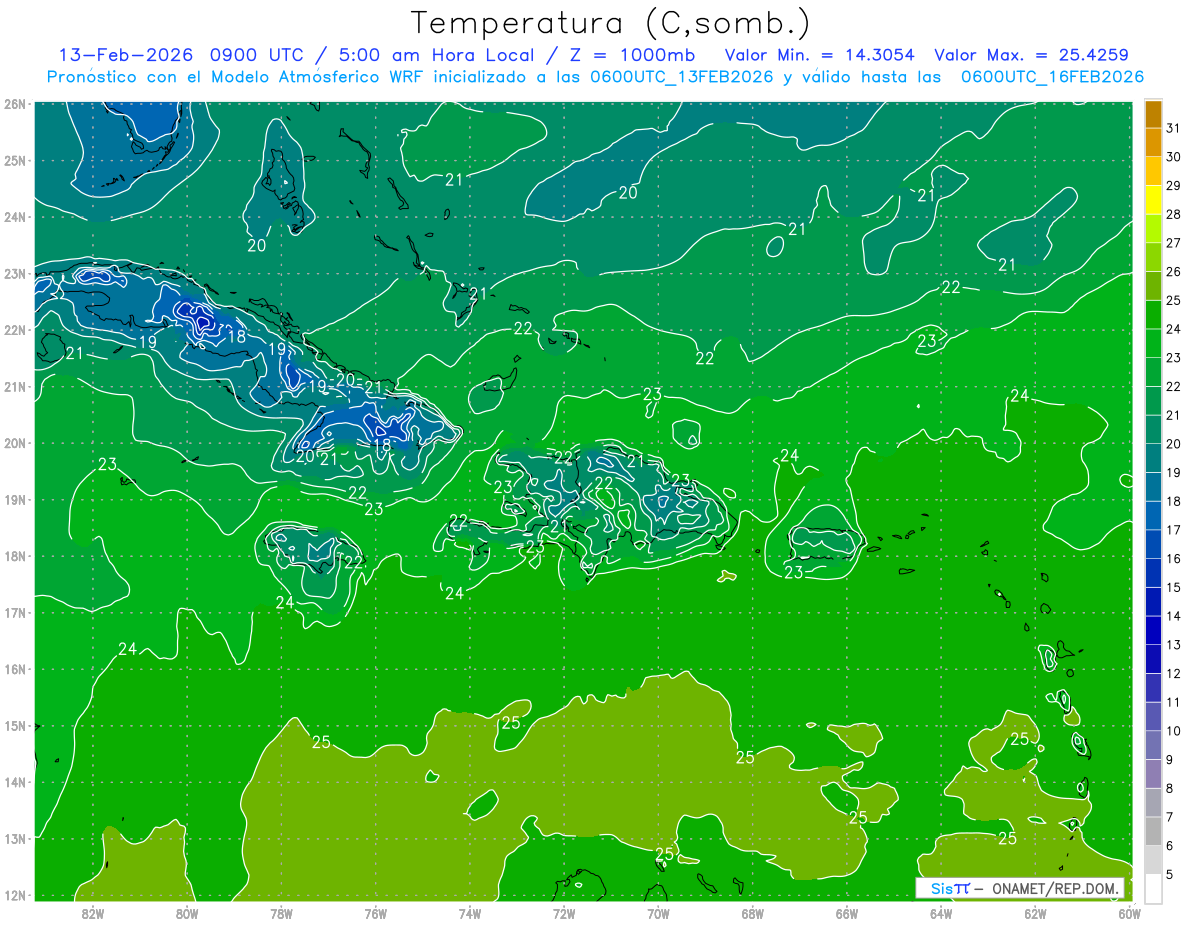This screenshot has width=1200, height=927.
Task: Click the "62W" longitude label
Action: click(1035, 912)
